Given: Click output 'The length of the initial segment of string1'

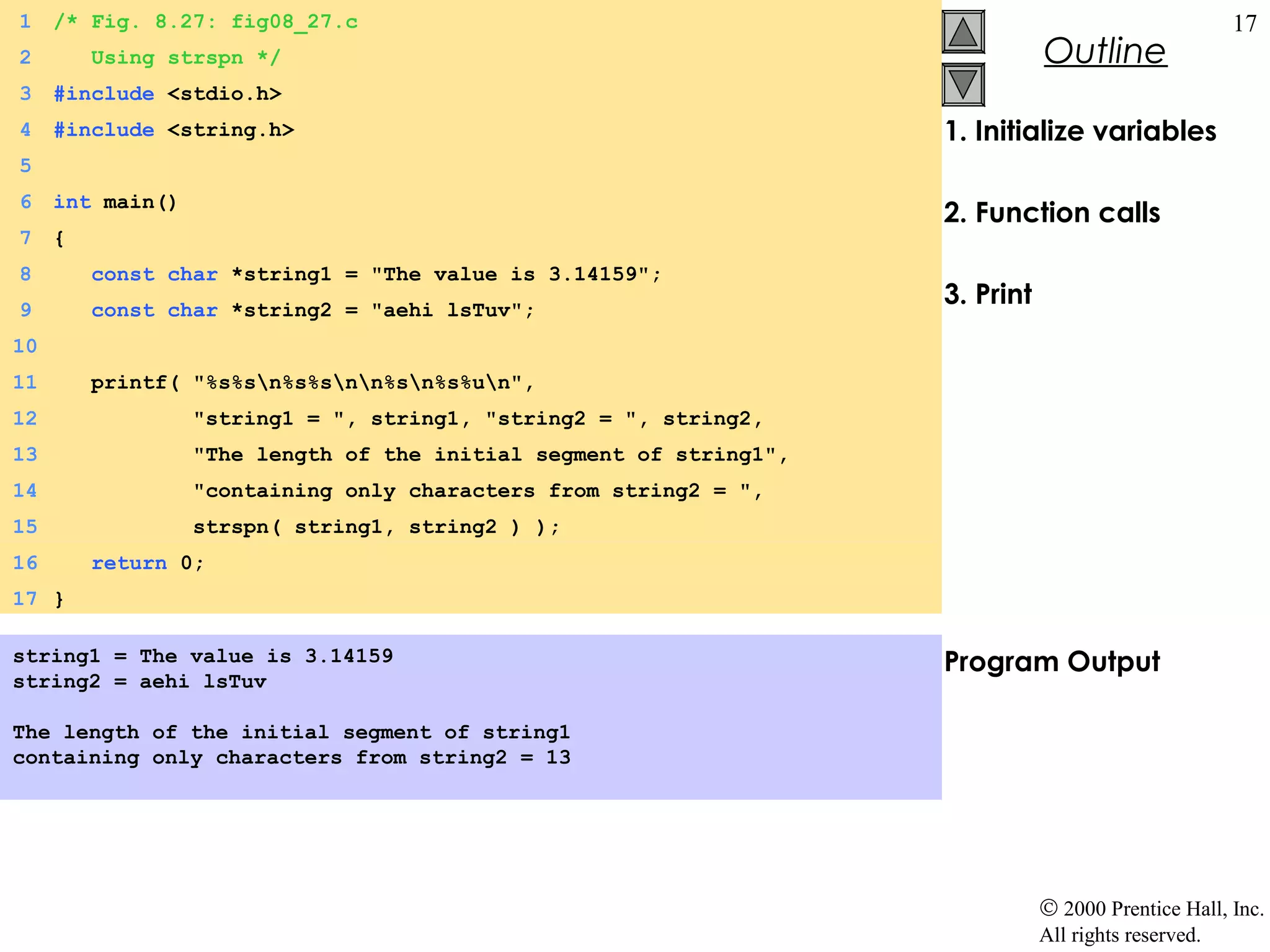Looking at the screenshot, I should click(291, 733).
